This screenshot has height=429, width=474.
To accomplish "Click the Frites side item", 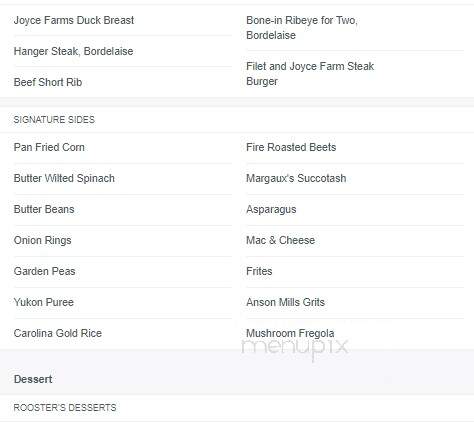I will [259, 271].
